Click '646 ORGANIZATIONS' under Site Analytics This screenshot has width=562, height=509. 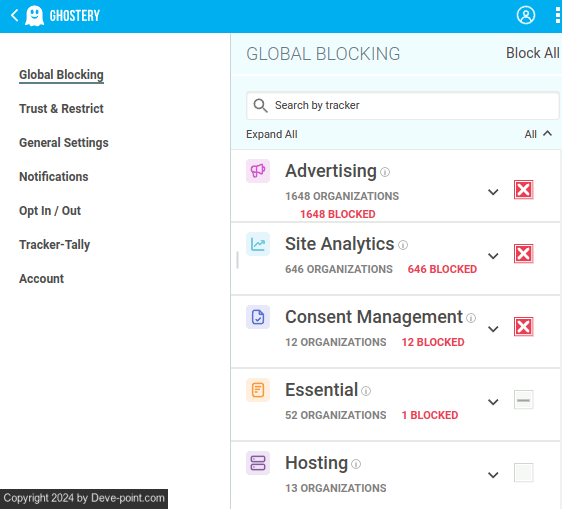(x=339, y=269)
